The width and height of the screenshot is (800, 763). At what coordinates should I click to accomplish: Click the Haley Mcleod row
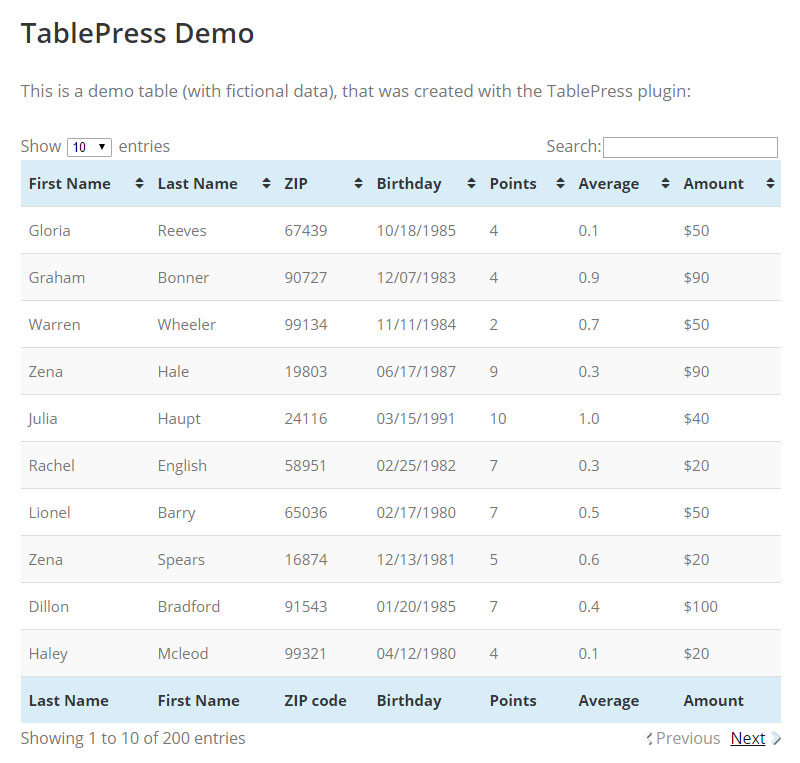click(401, 653)
